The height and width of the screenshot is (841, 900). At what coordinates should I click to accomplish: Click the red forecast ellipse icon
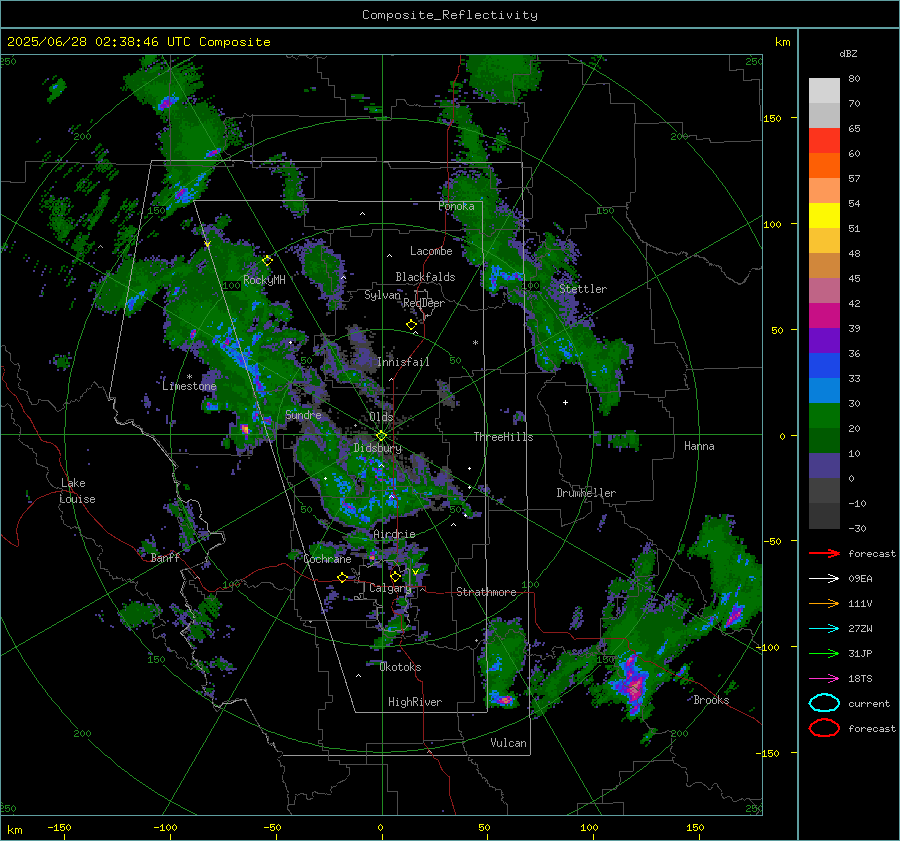[x=824, y=728]
